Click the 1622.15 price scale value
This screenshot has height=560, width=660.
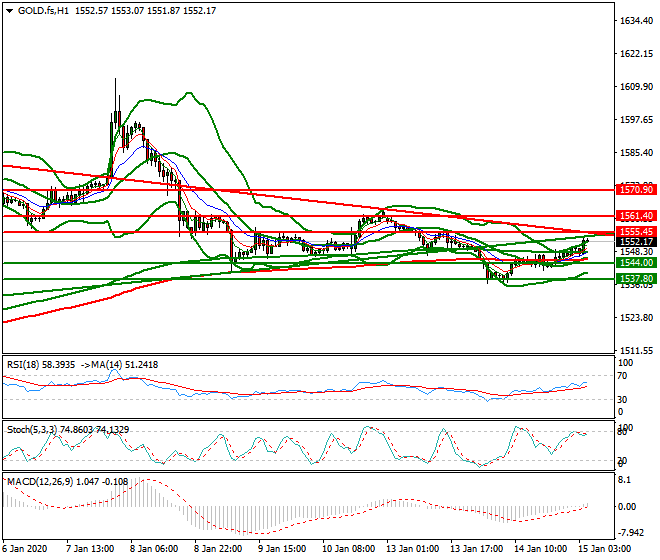(636, 53)
